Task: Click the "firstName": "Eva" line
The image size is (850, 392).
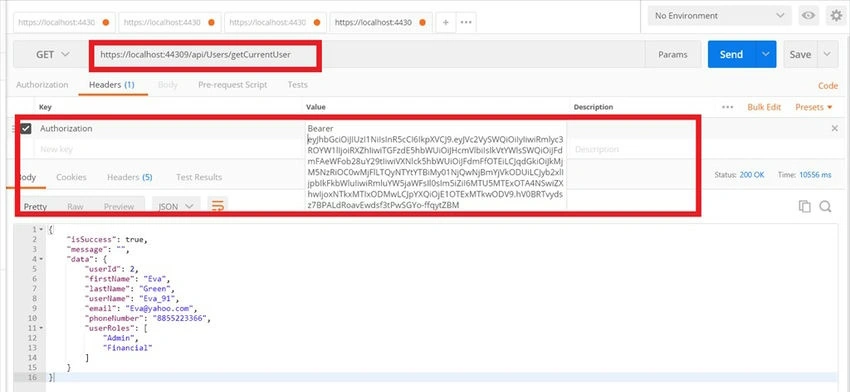Action: click(127, 279)
